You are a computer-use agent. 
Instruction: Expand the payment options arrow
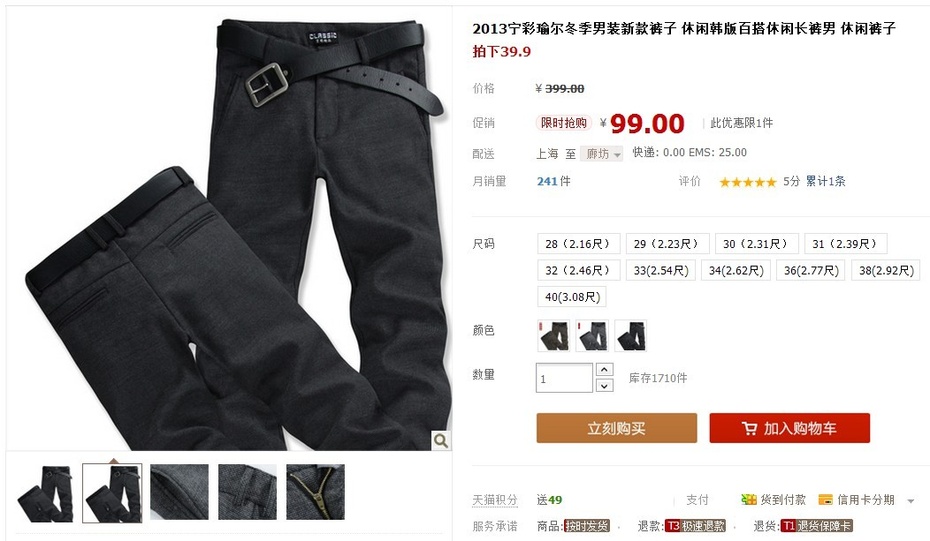pyautogui.click(x=910, y=501)
